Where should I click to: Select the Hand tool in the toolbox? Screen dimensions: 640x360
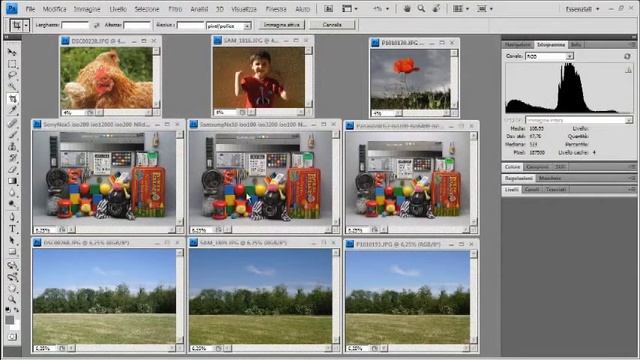(12, 289)
